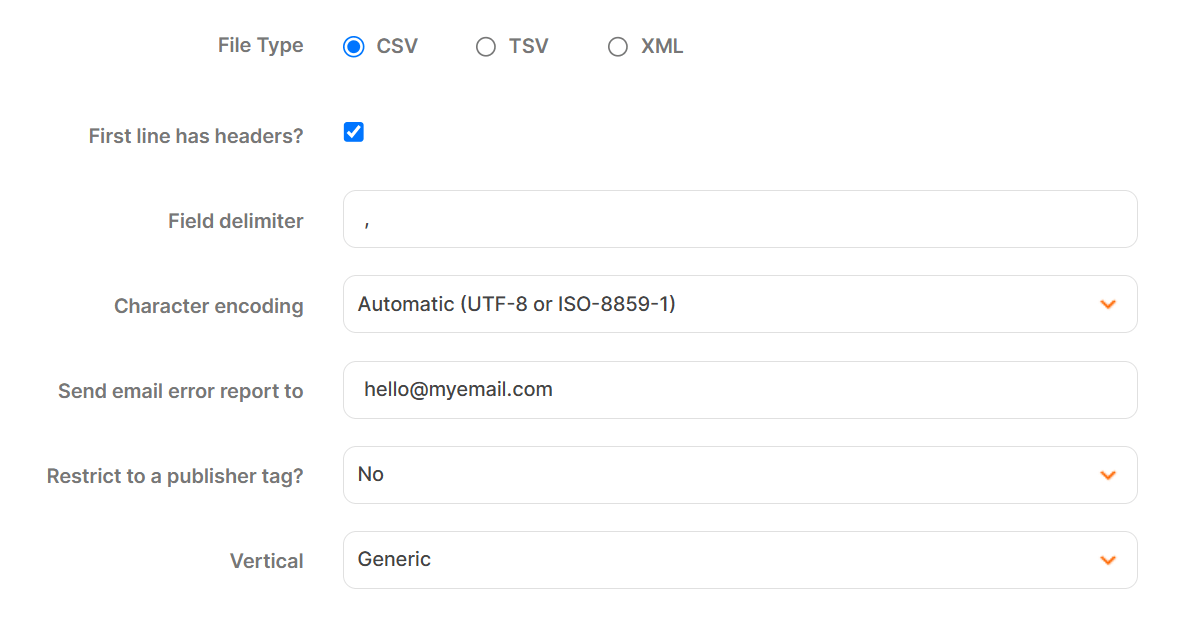Open the publisher tag dropdown set to No
The width and height of the screenshot is (1180, 630).
pos(720,475)
